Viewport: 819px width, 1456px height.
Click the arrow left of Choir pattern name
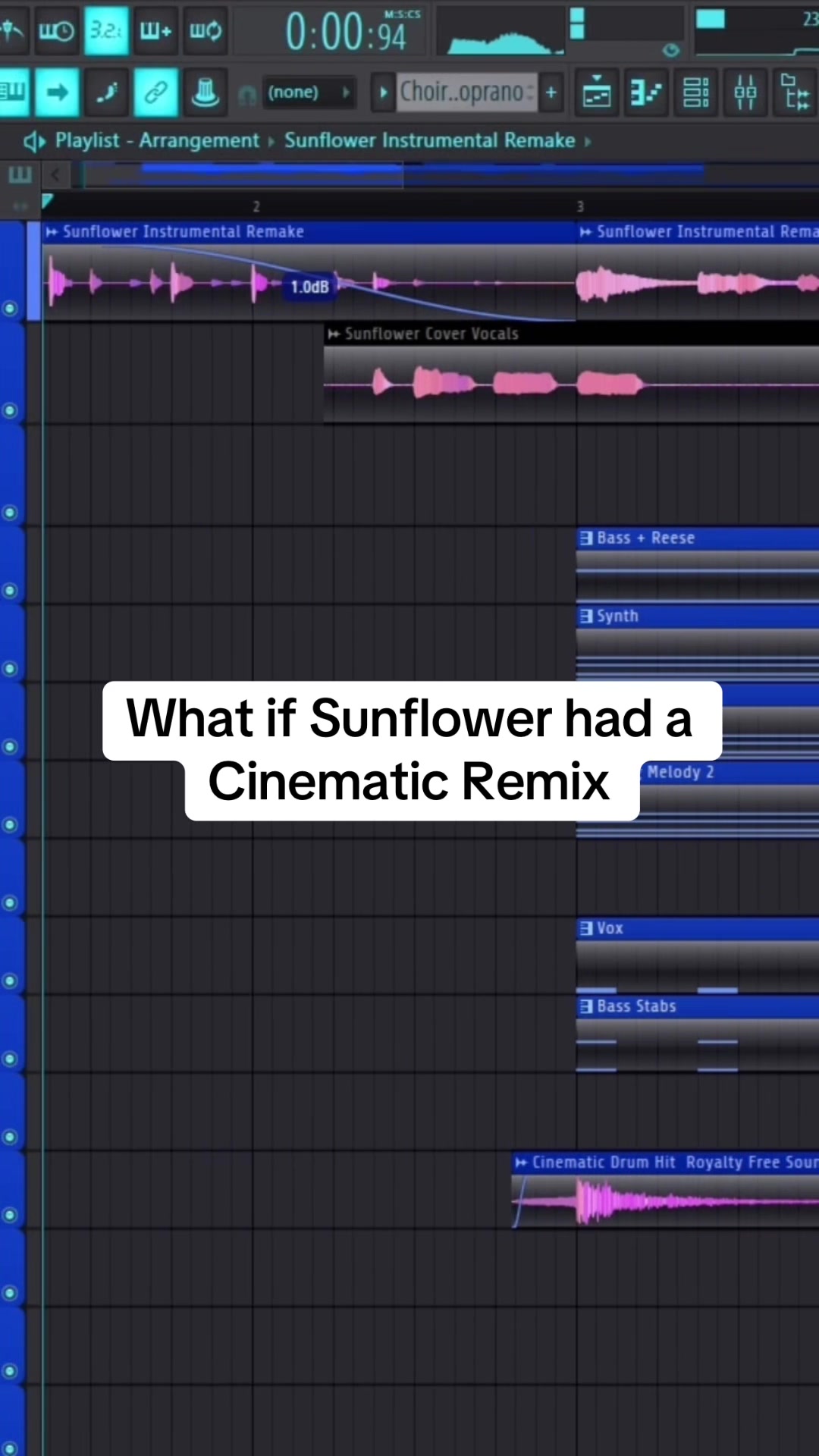(383, 93)
